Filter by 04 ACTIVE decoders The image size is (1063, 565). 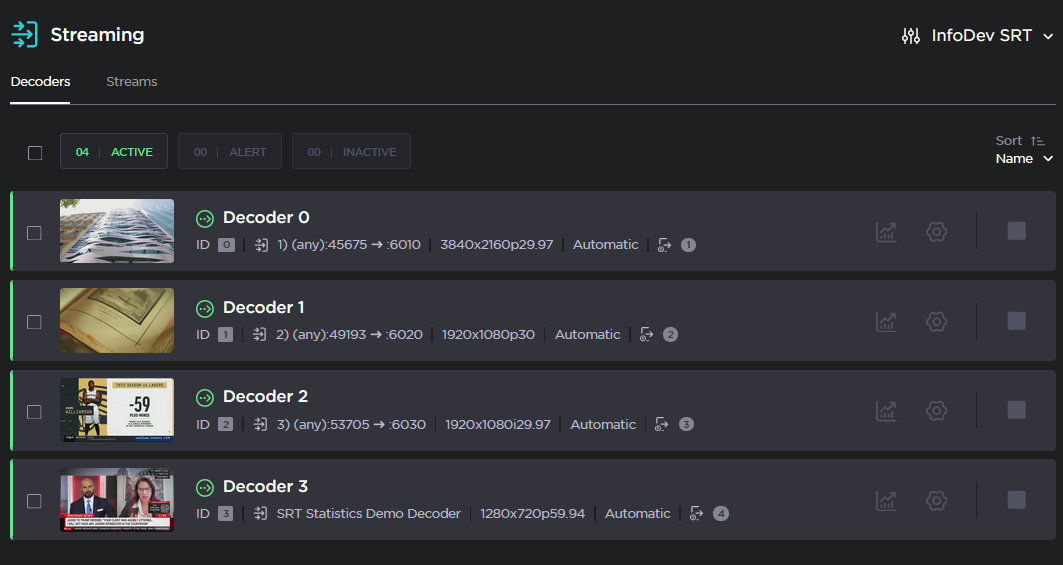(114, 152)
